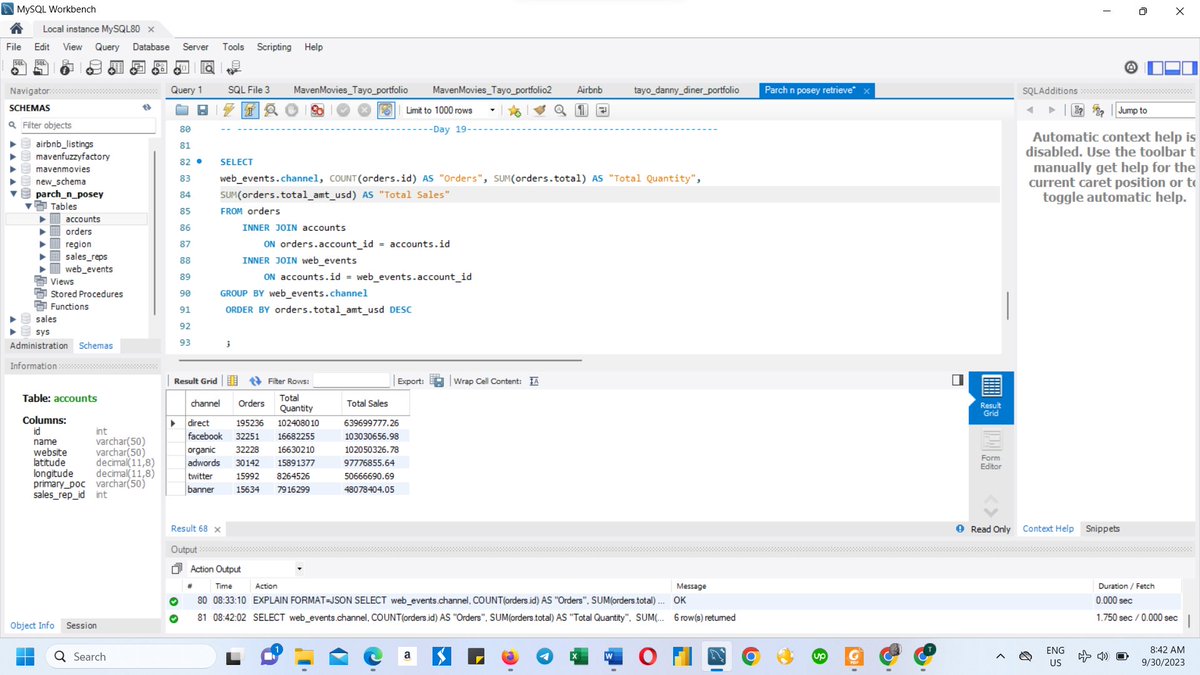
Task: Toggle word wrap in the SQL editor
Action: click(602, 110)
